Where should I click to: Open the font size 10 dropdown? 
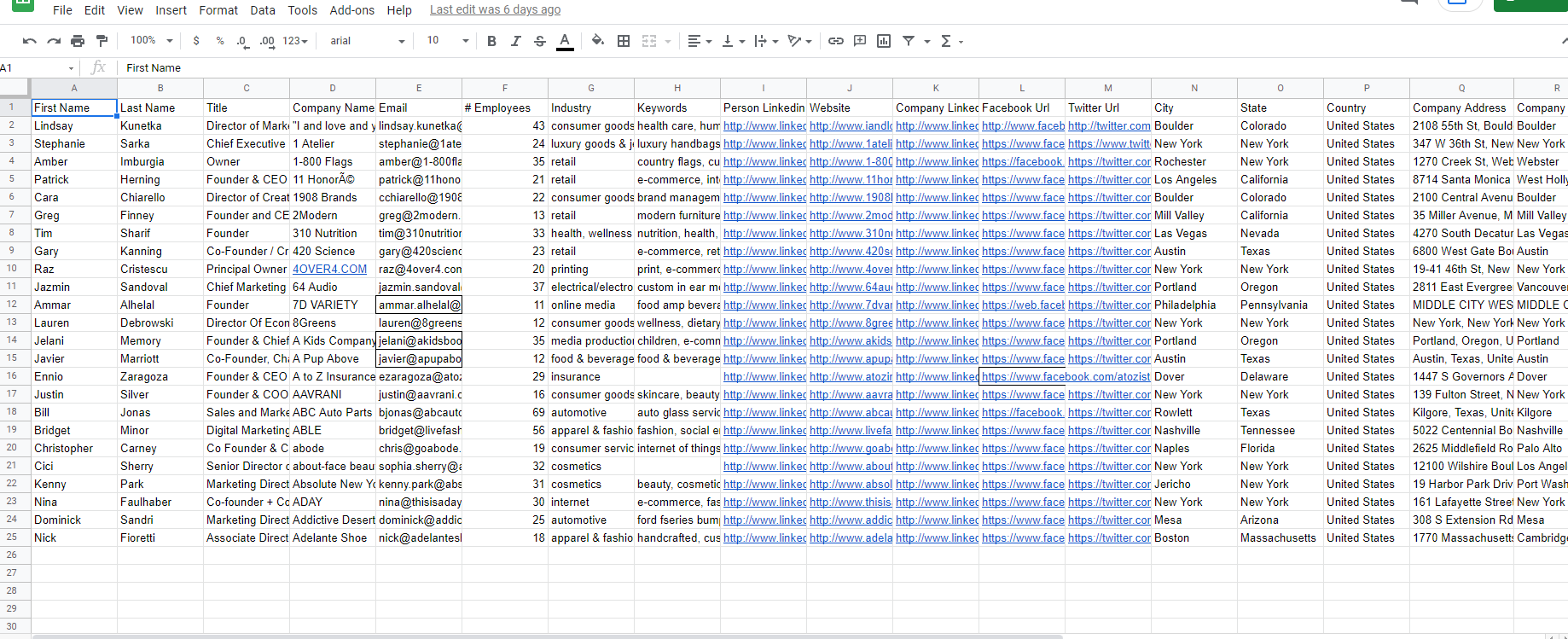(x=448, y=41)
